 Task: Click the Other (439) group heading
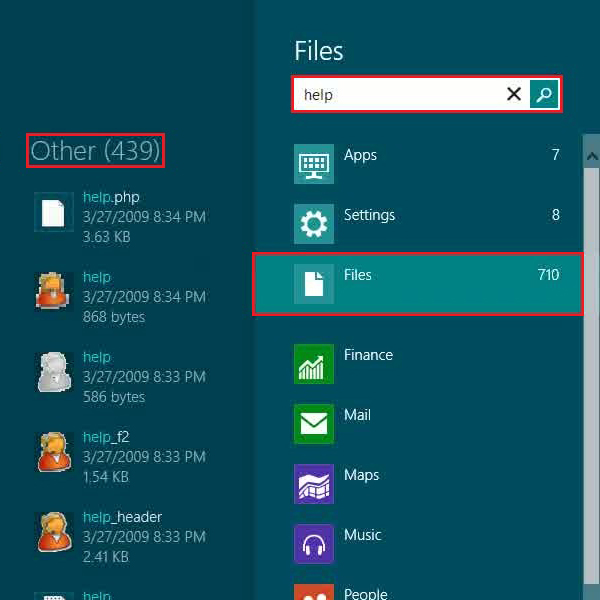click(95, 150)
